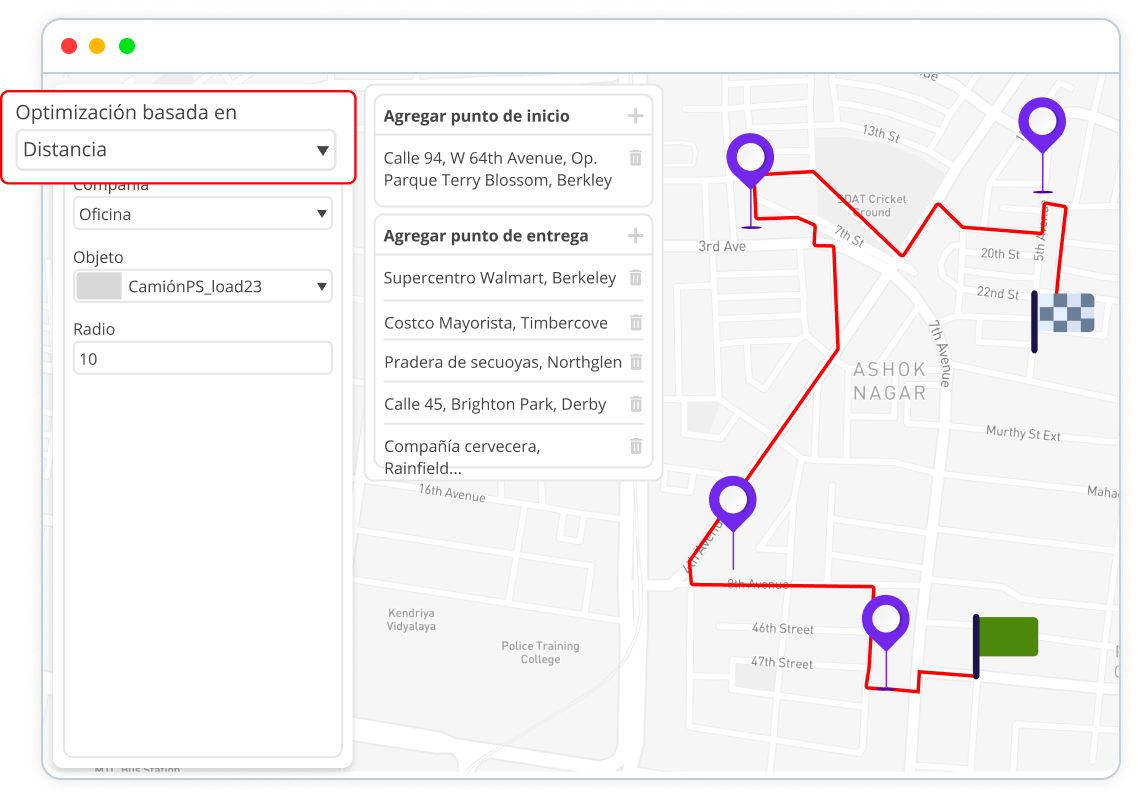
Task: Click Agregar punto de inicio header
Action: pyautogui.click(x=476, y=116)
